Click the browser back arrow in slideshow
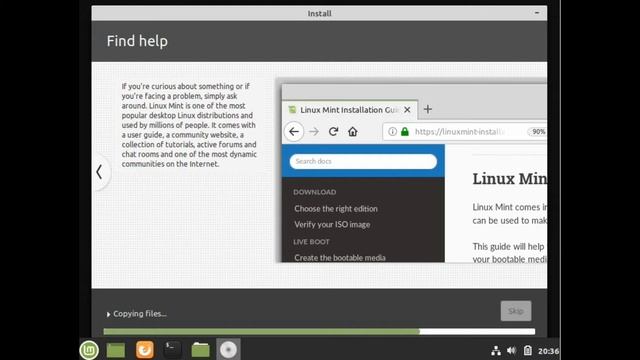The image size is (640, 360). pyautogui.click(x=294, y=131)
